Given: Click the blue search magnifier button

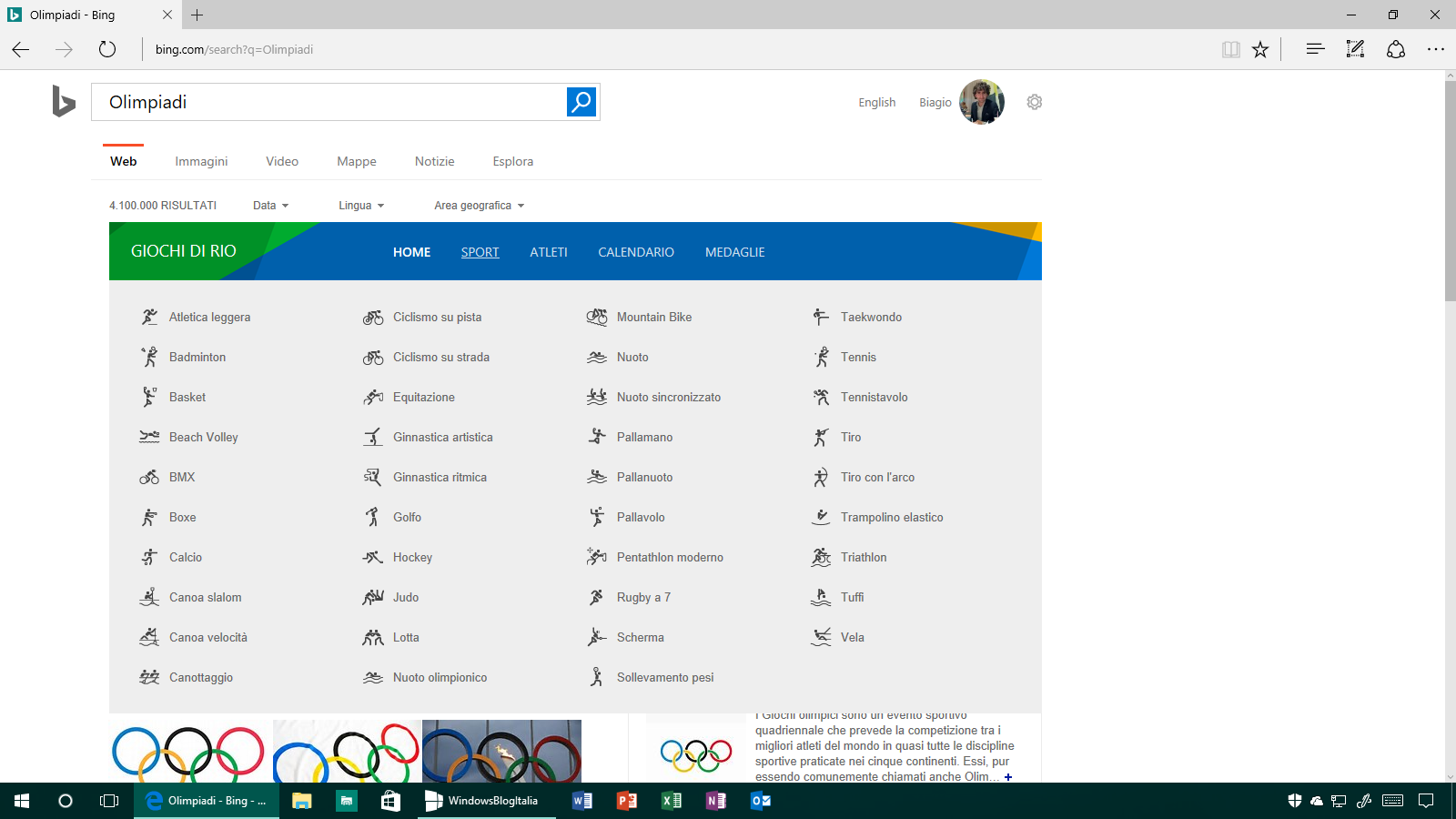Looking at the screenshot, I should click(x=581, y=102).
